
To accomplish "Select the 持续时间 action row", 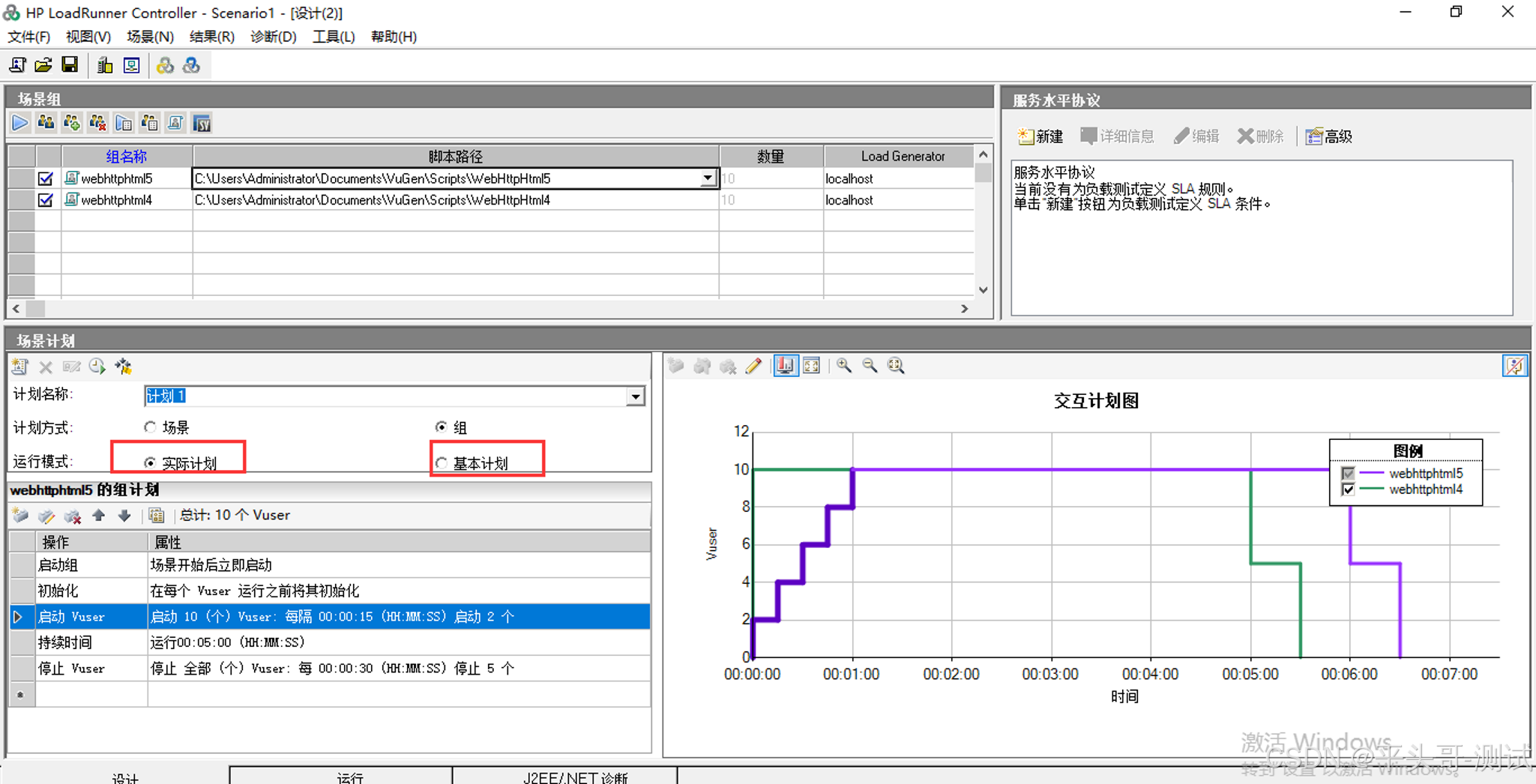I will click(x=330, y=642).
